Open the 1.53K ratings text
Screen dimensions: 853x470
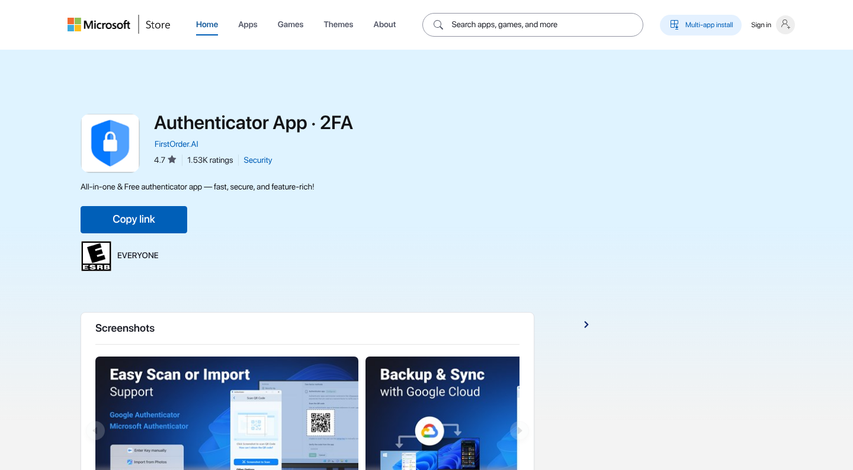point(210,160)
